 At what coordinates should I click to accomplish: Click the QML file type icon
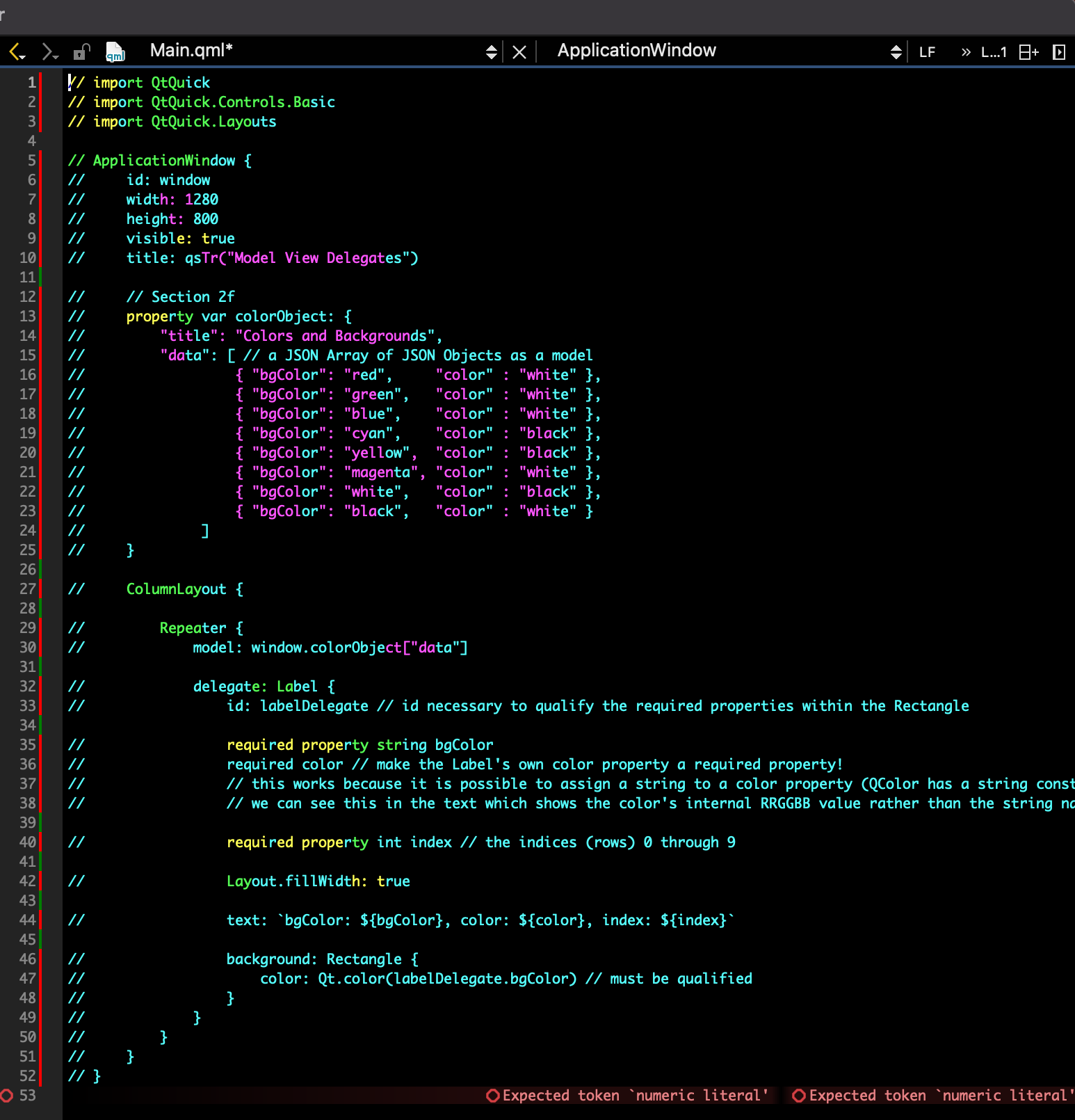(x=115, y=51)
